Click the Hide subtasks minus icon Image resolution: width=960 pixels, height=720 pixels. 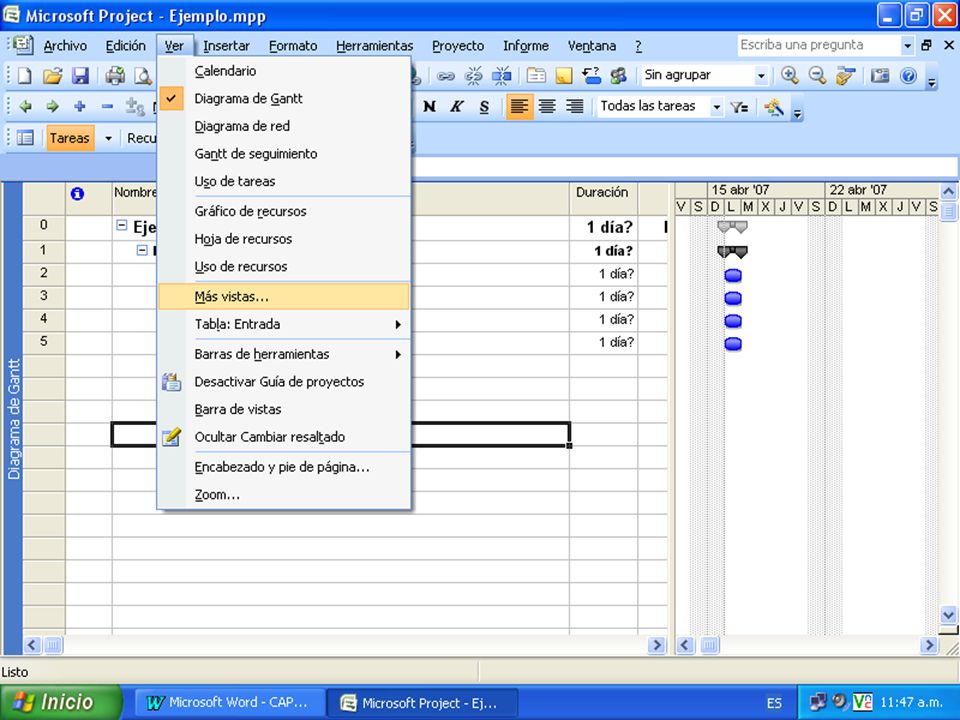(x=107, y=107)
